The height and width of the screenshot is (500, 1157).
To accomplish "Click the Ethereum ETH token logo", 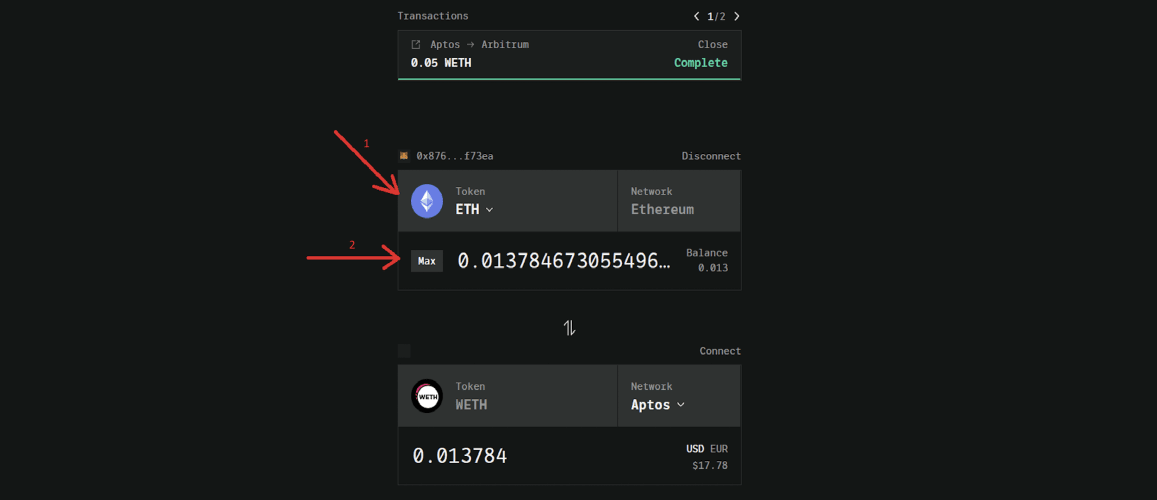I will coord(426,201).
